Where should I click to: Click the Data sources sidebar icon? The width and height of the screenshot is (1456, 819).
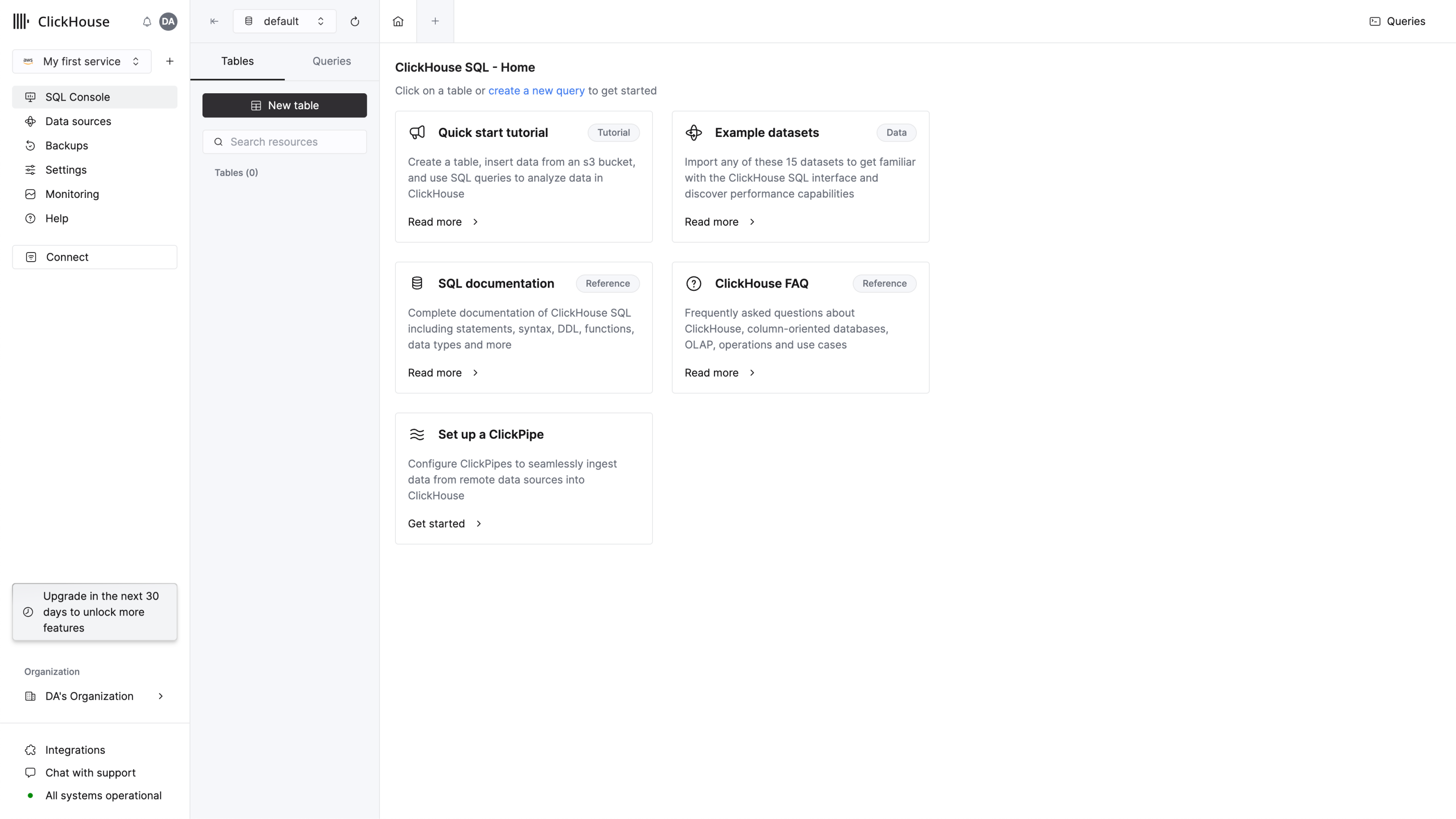click(x=30, y=121)
